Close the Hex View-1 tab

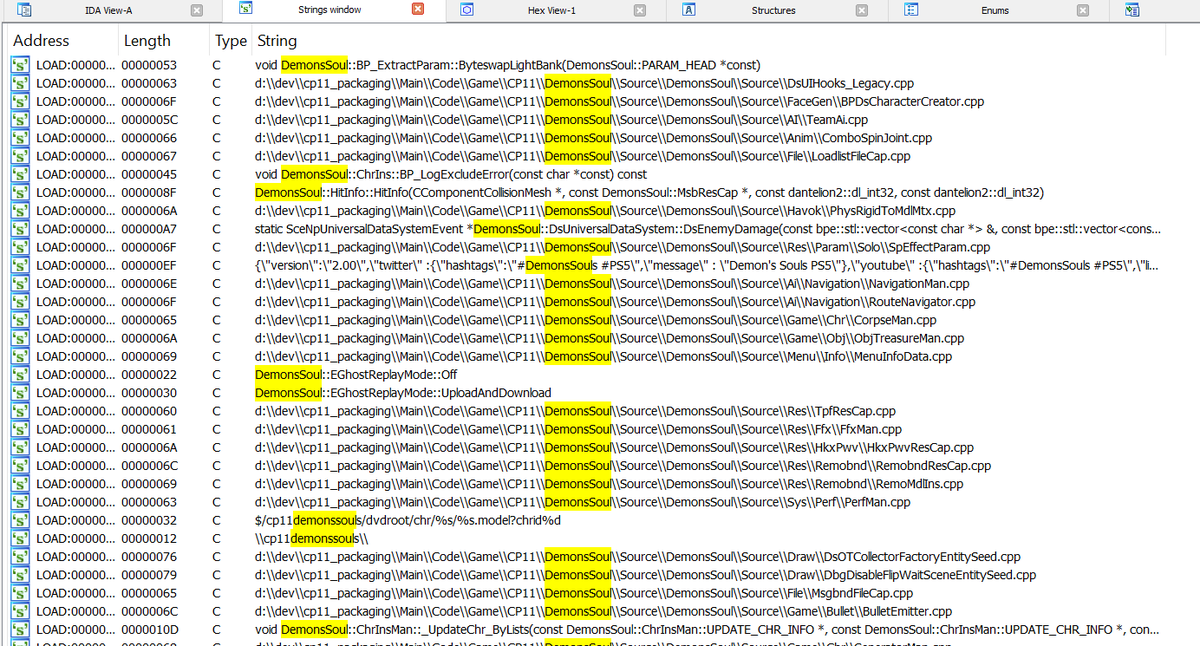pos(640,10)
